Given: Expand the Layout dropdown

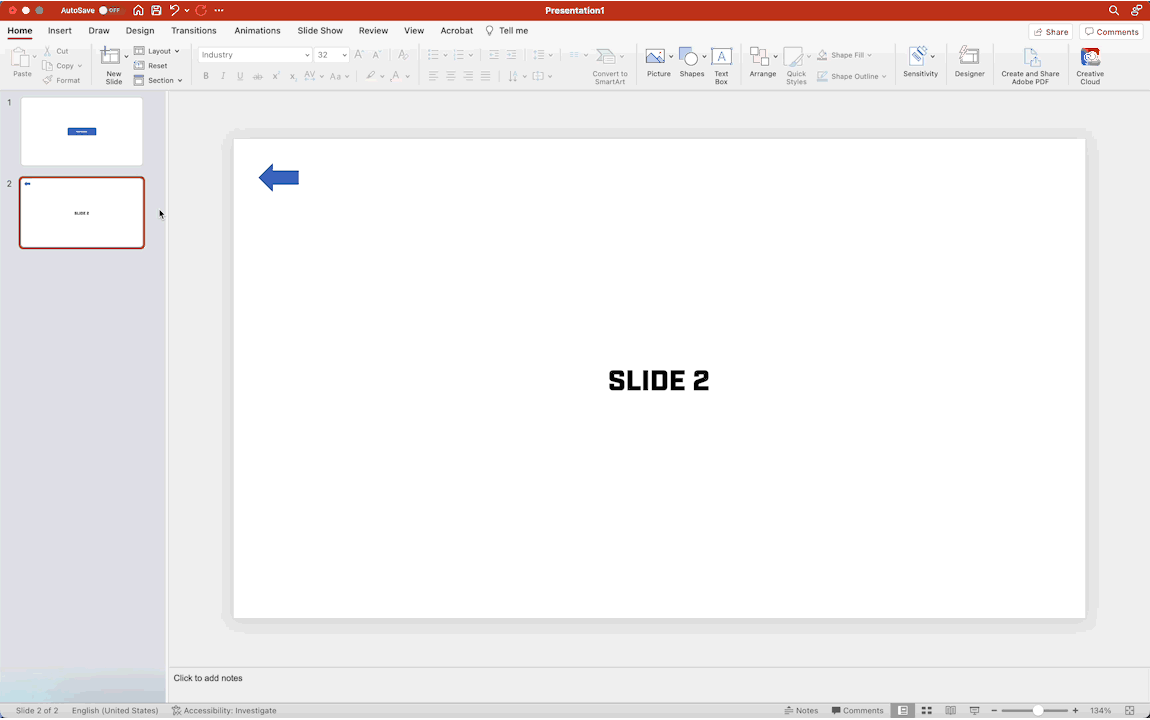Looking at the screenshot, I should (x=158, y=51).
